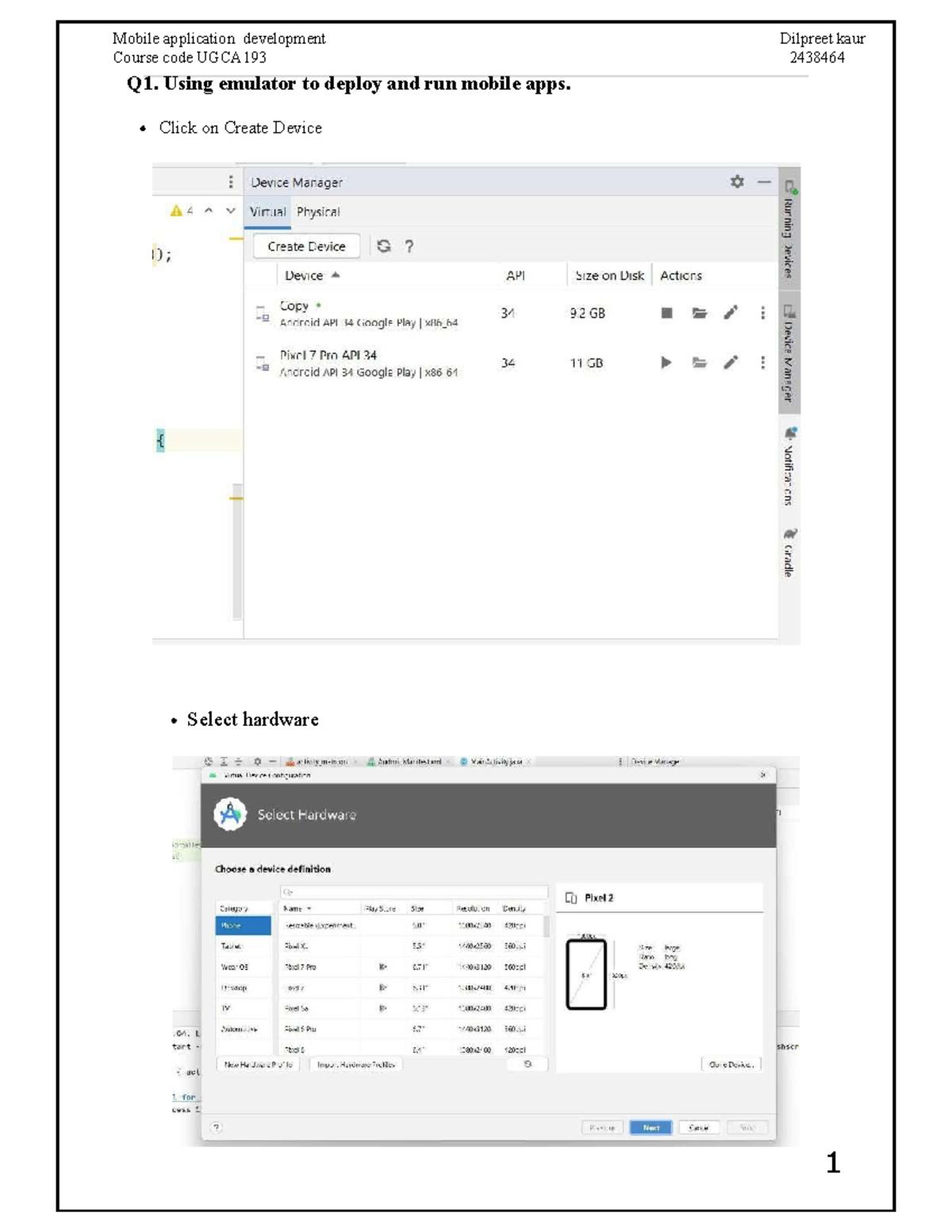
Task: Select the Pixel 7 Pro API 34 row
Action: 511,363
